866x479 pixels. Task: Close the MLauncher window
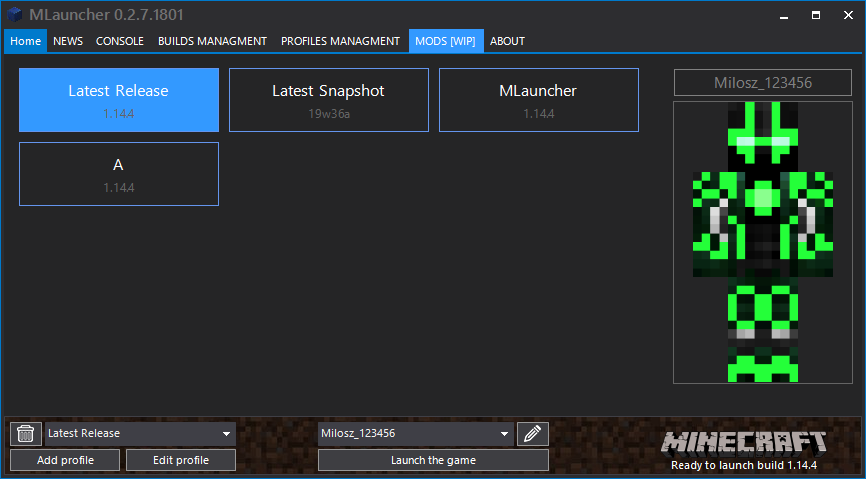pos(848,15)
